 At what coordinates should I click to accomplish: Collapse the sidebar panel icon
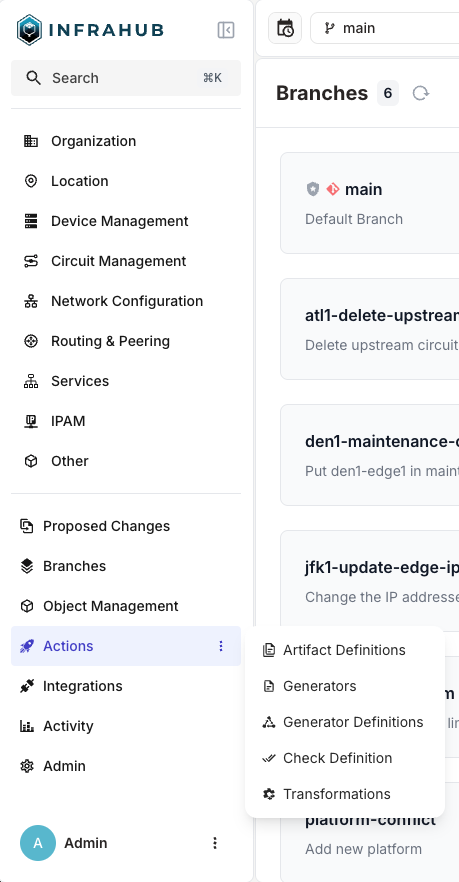coord(226,30)
